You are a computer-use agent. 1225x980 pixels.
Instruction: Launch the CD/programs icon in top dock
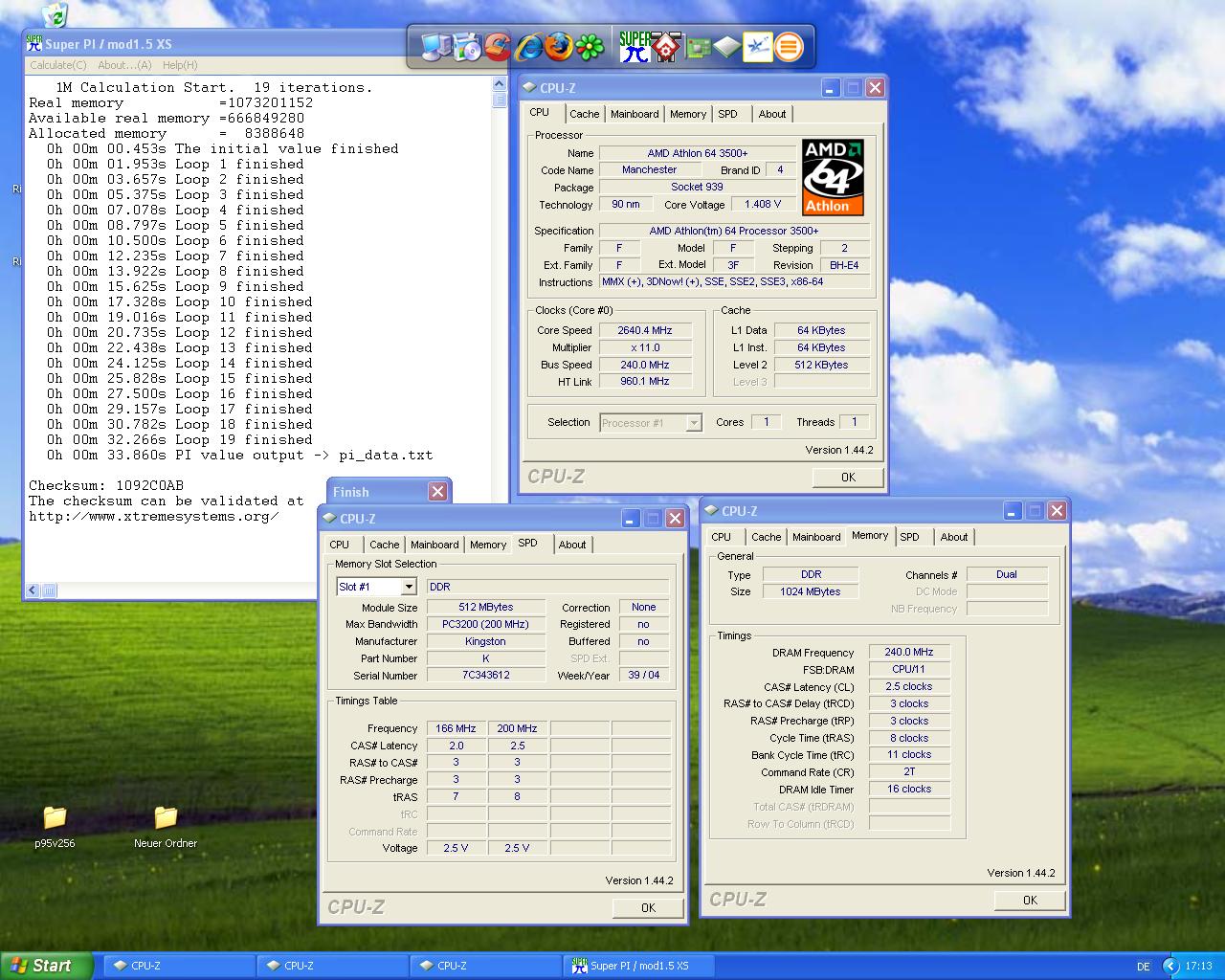coord(467,46)
